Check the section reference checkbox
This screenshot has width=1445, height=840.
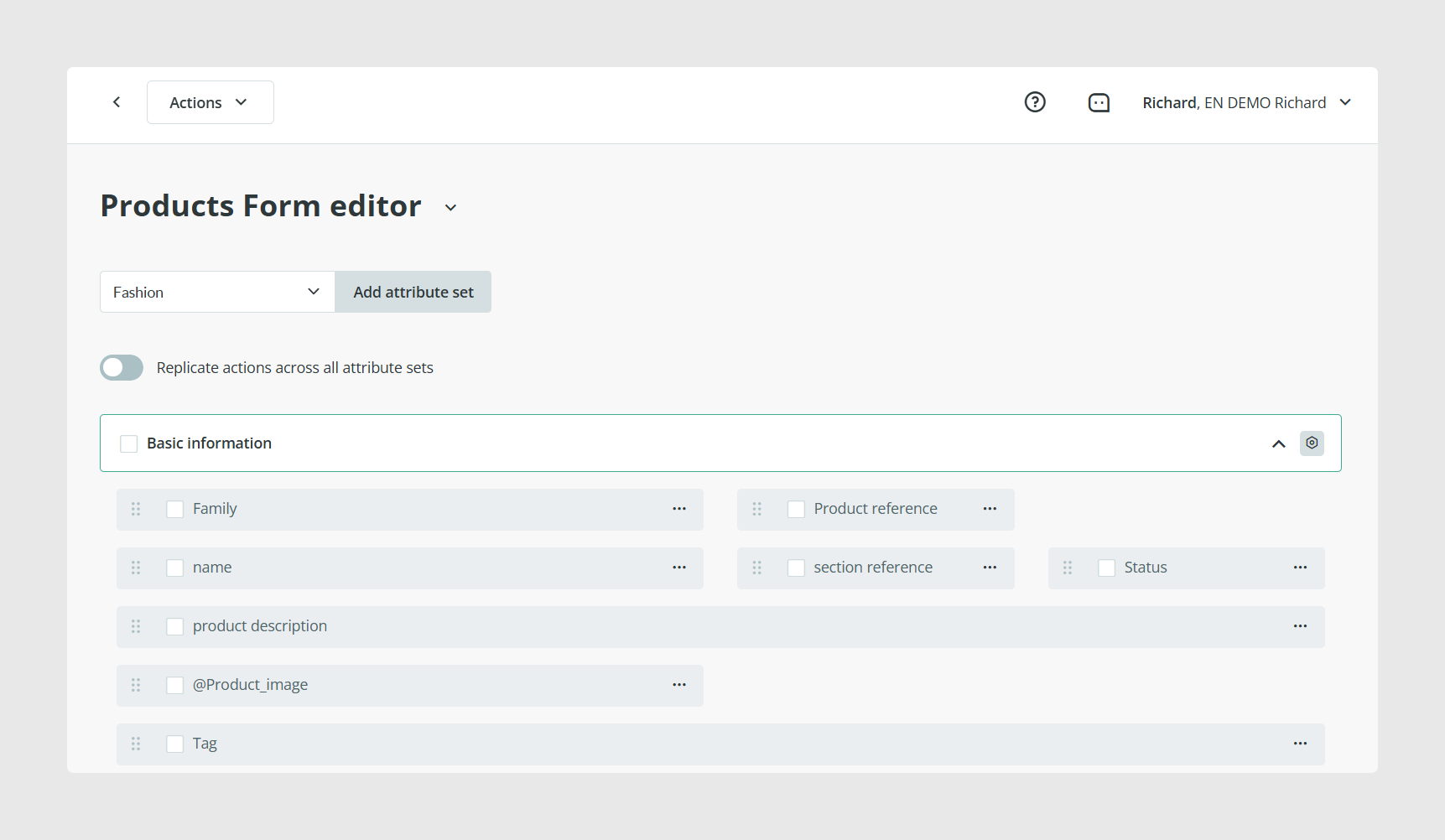pyautogui.click(x=796, y=568)
